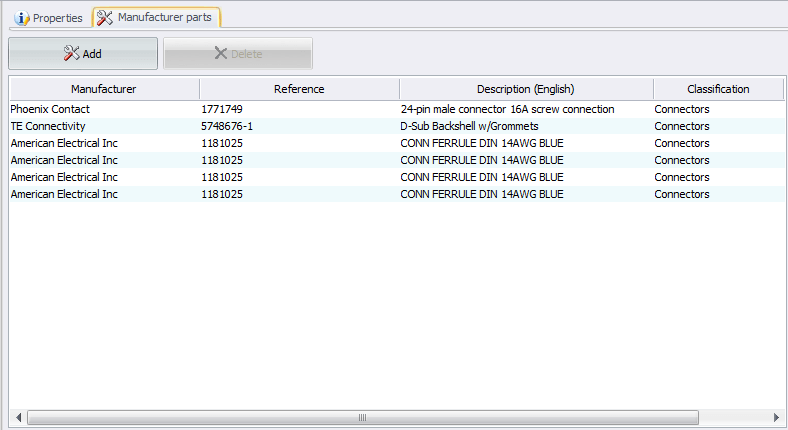Select D-Sub Backshell w/Grommets description

click(469, 126)
